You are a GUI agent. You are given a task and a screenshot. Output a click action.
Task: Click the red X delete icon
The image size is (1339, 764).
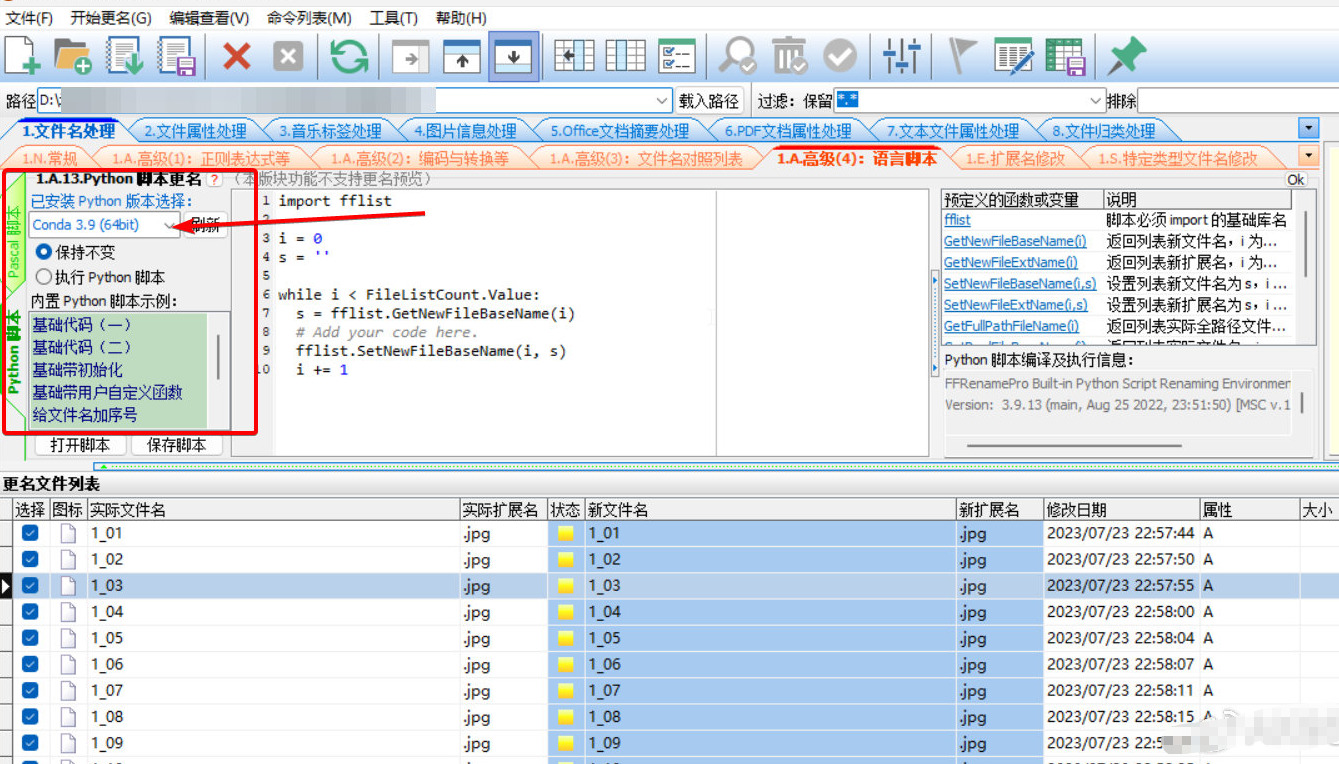point(236,55)
